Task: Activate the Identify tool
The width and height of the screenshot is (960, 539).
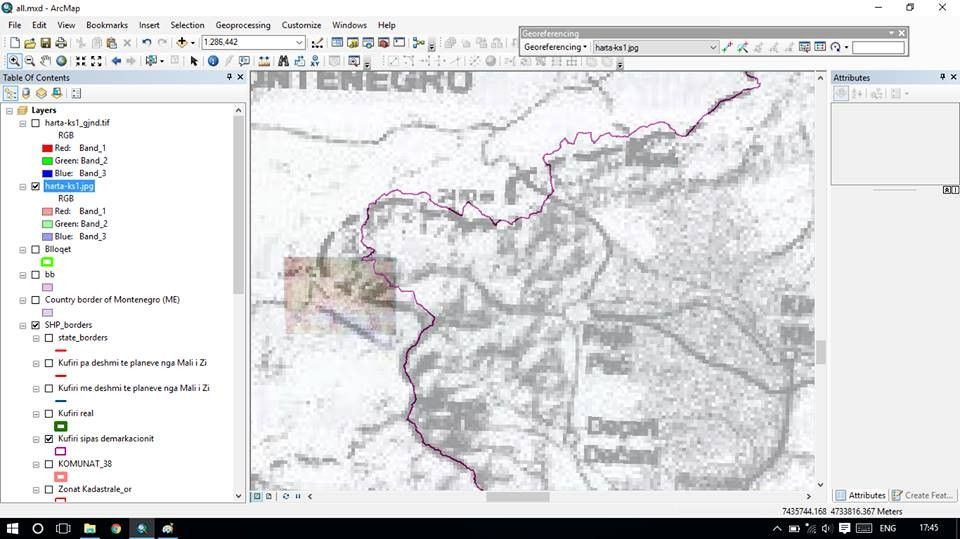Action: coord(213,61)
